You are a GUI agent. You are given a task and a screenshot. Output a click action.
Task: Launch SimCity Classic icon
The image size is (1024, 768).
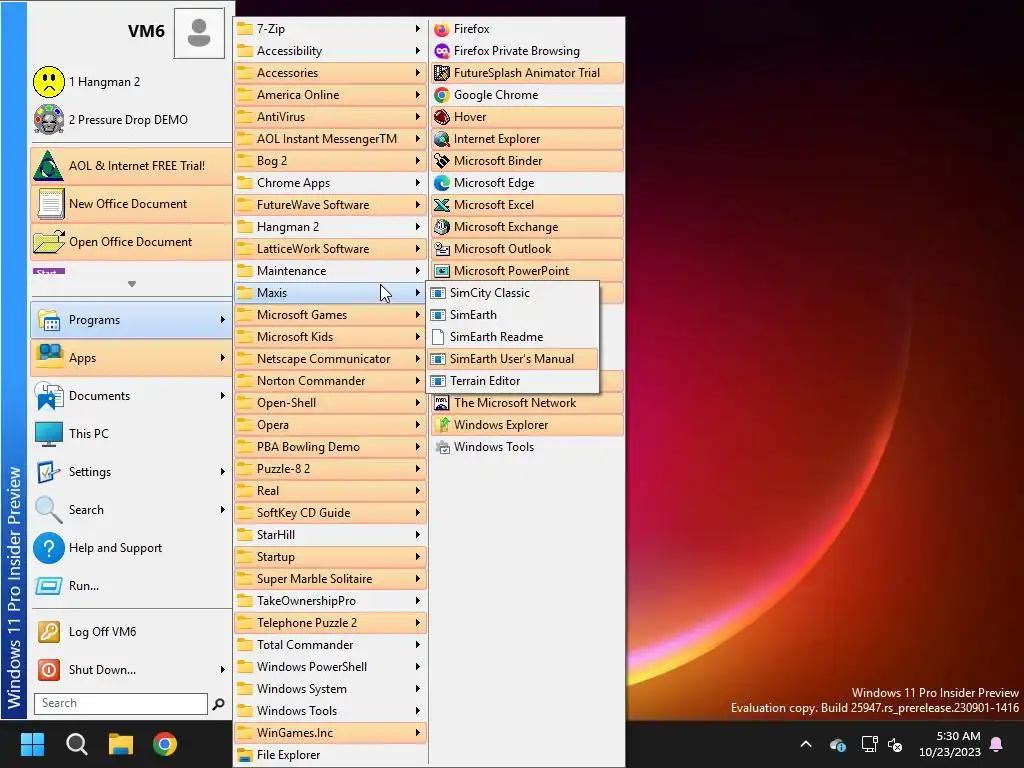[x=438, y=293]
